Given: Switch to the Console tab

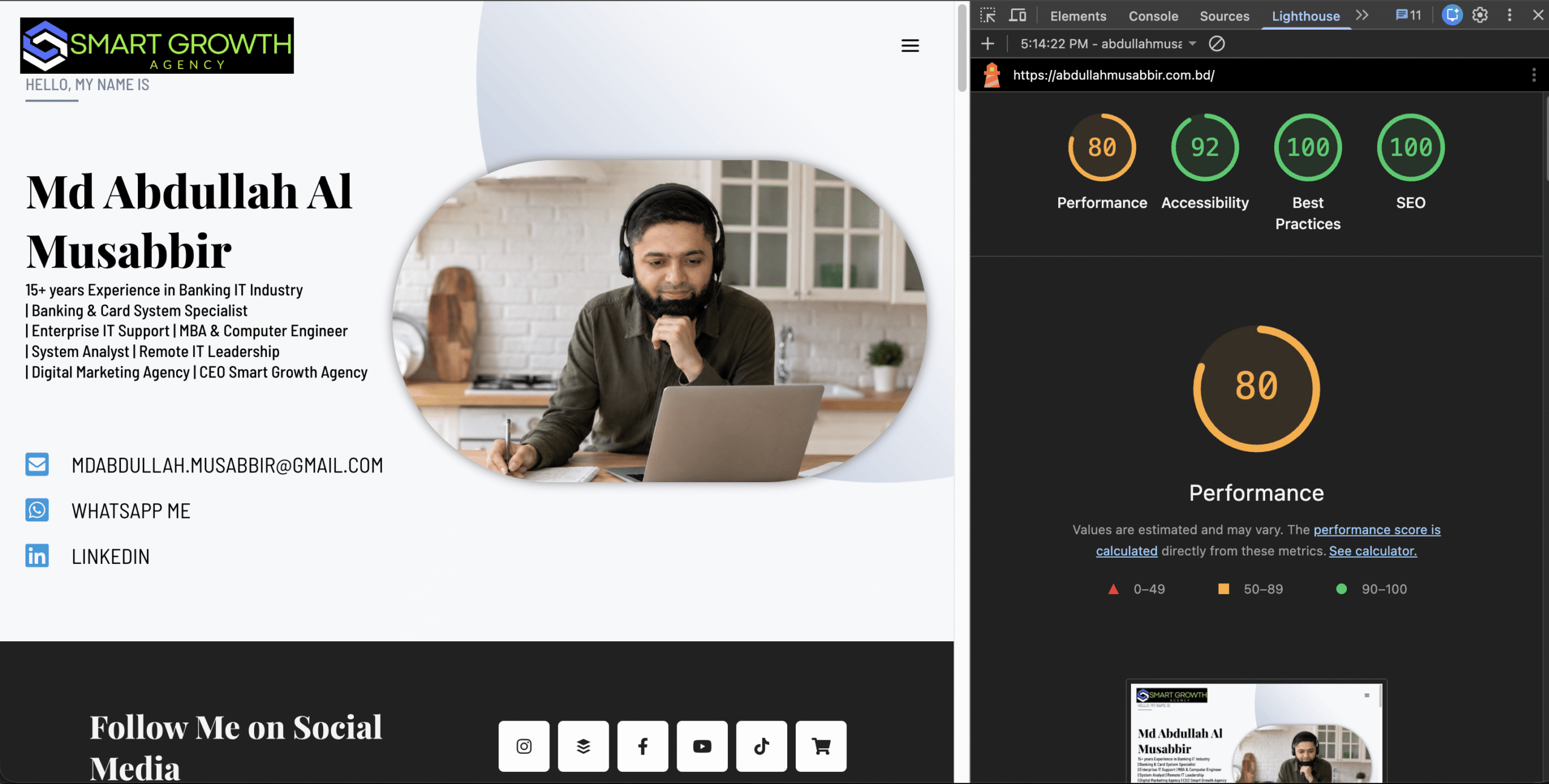Looking at the screenshot, I should (1153, 16).
